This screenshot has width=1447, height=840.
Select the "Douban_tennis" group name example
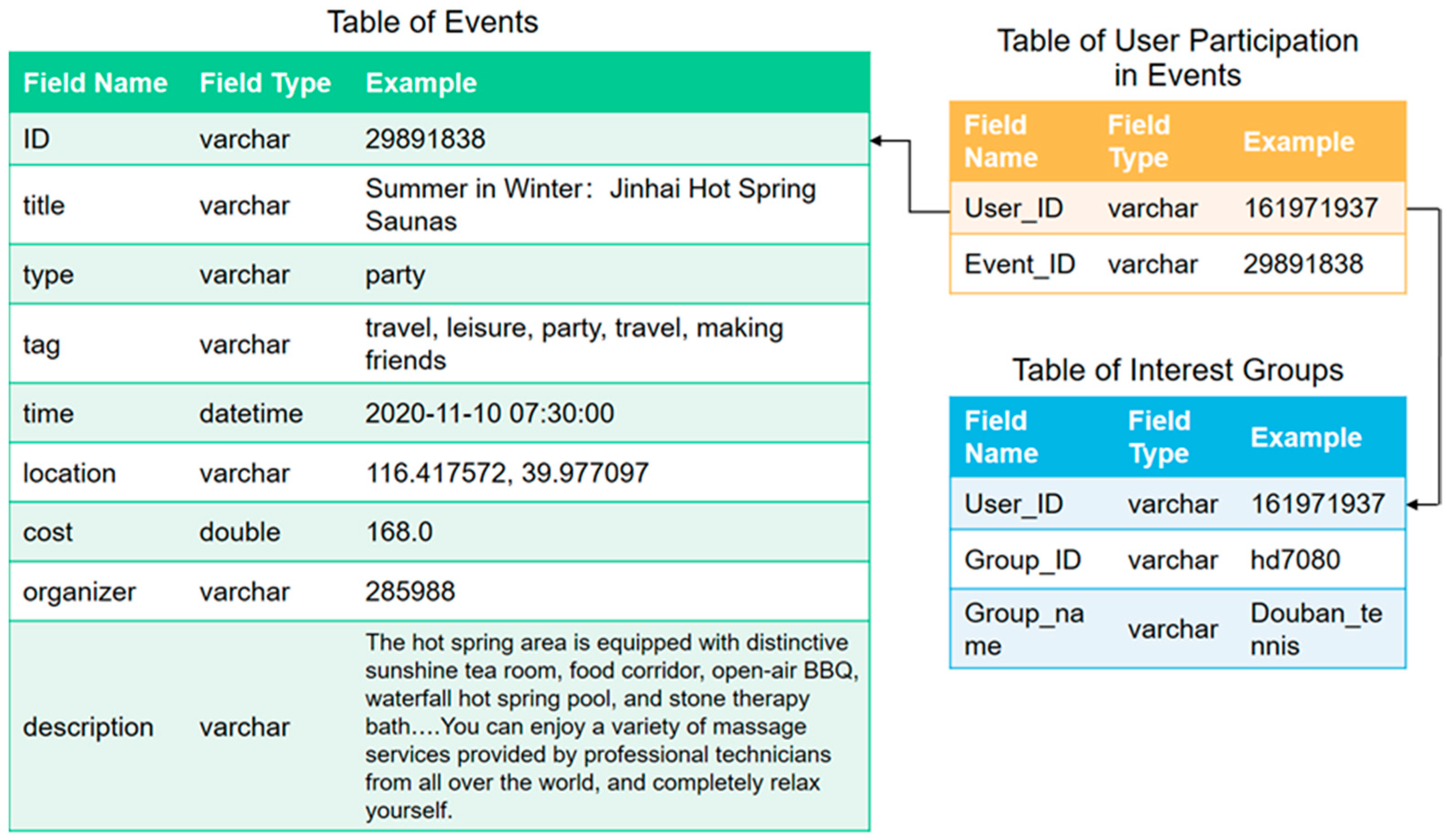1315,629
